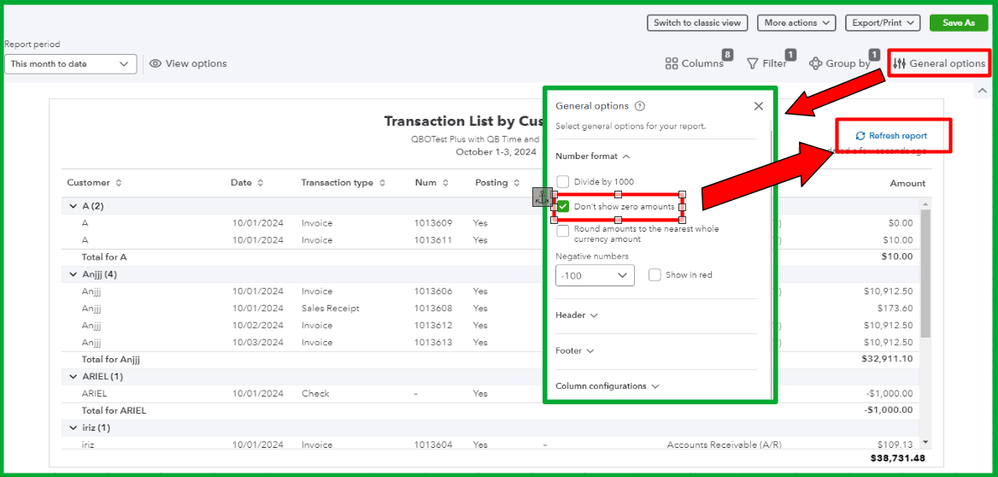Click the -$1,000.00 ARIEL Check amount
The height and width of the screenshot is (477, 998).
click(889, 394)
